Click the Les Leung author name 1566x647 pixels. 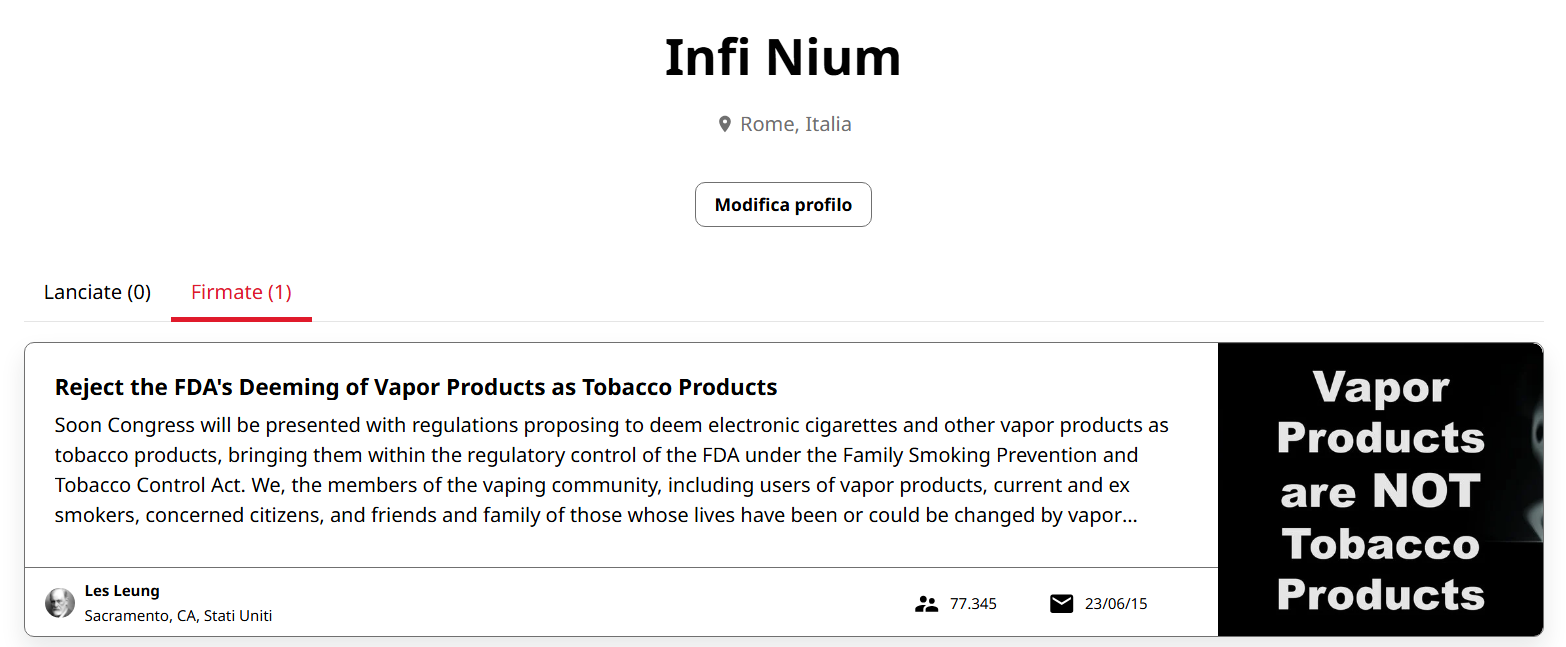tap(122, 591)
